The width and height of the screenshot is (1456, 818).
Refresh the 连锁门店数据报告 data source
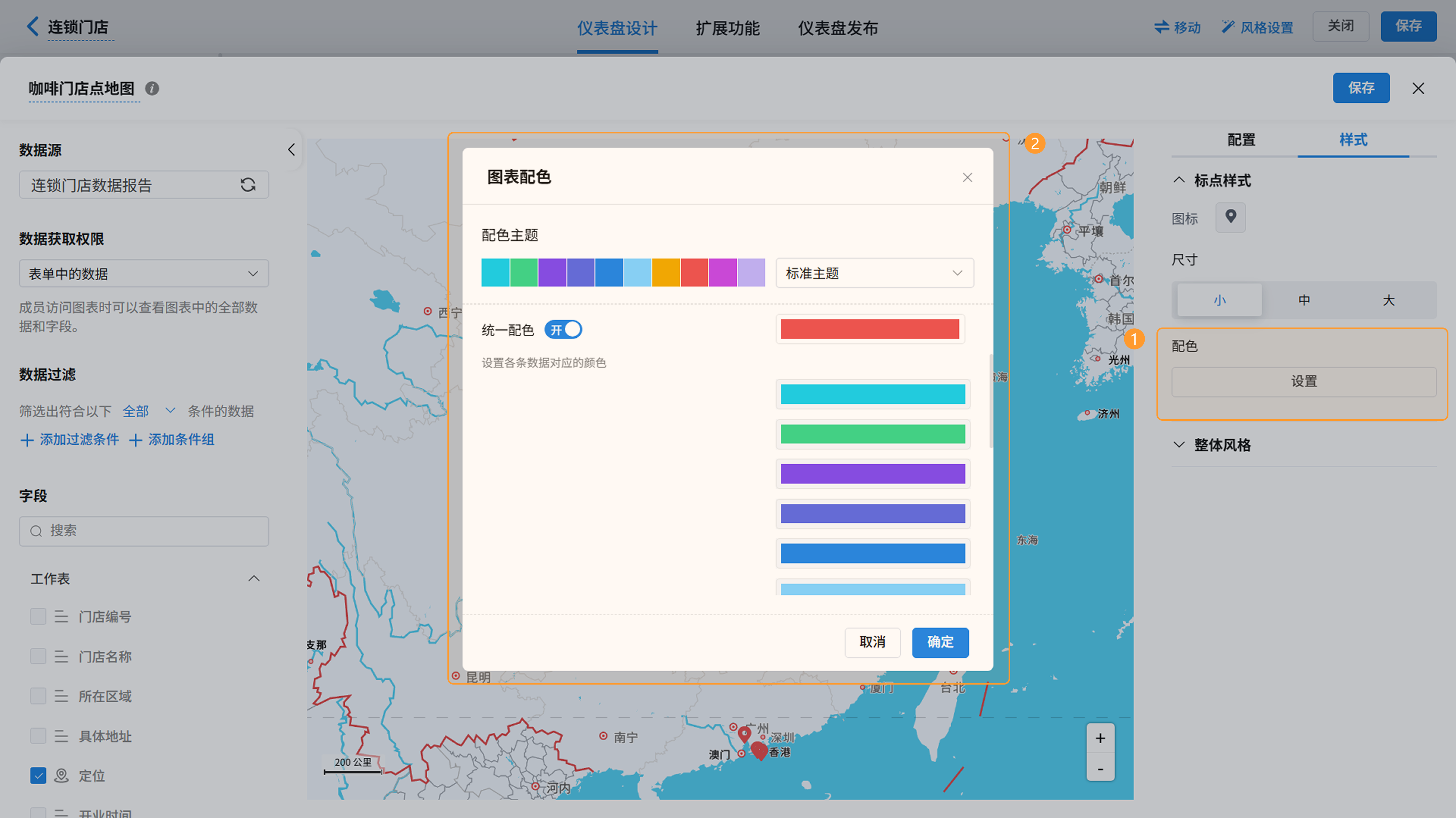point(248,185)
